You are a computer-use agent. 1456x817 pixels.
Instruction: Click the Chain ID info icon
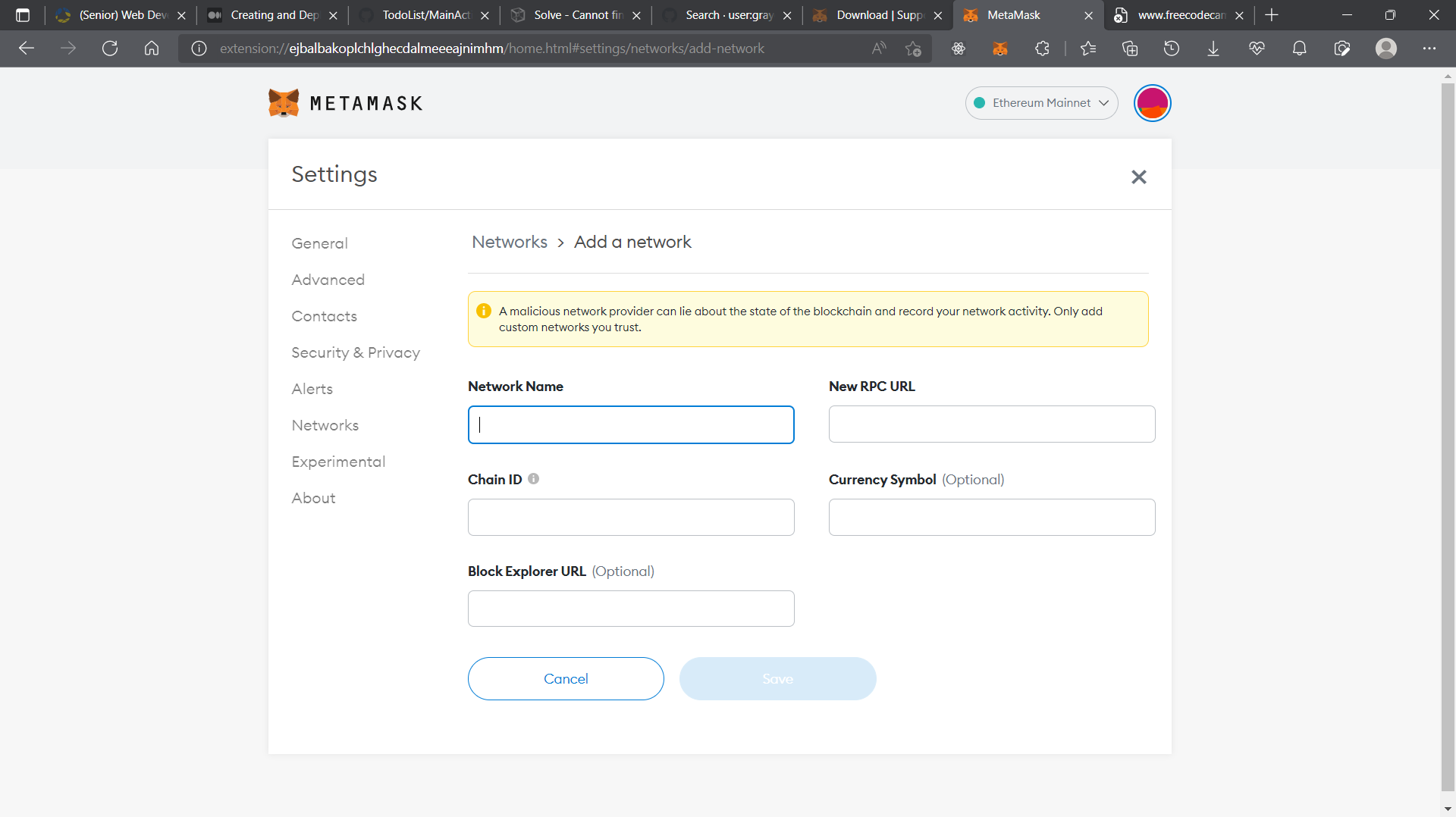point(533,479)
